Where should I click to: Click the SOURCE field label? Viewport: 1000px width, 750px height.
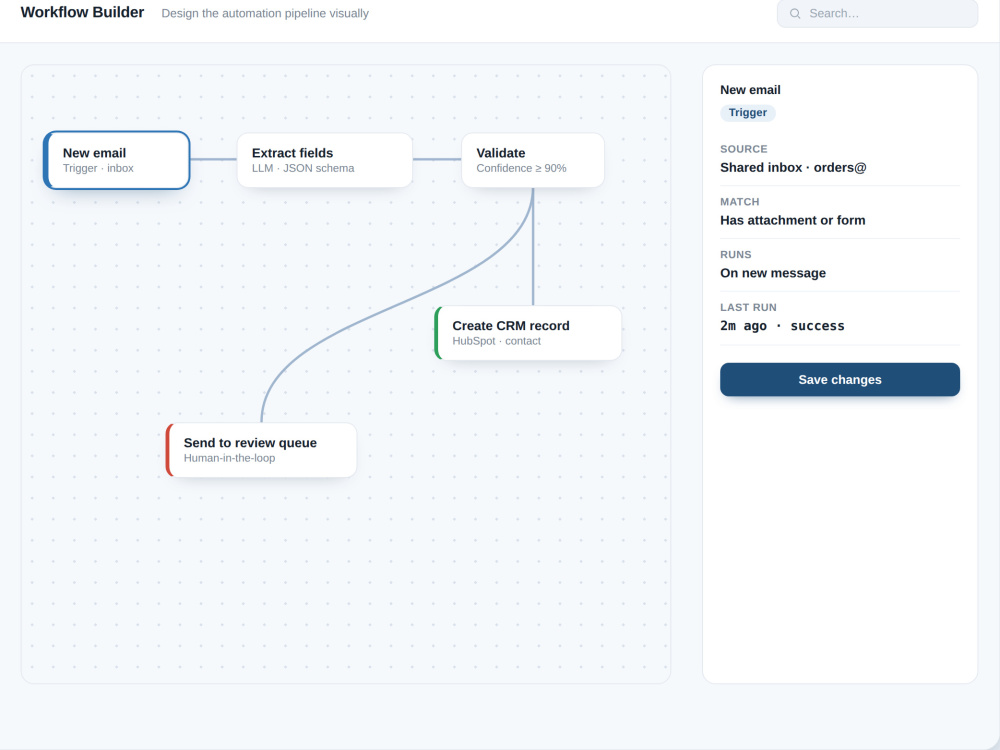pos(744,149)
